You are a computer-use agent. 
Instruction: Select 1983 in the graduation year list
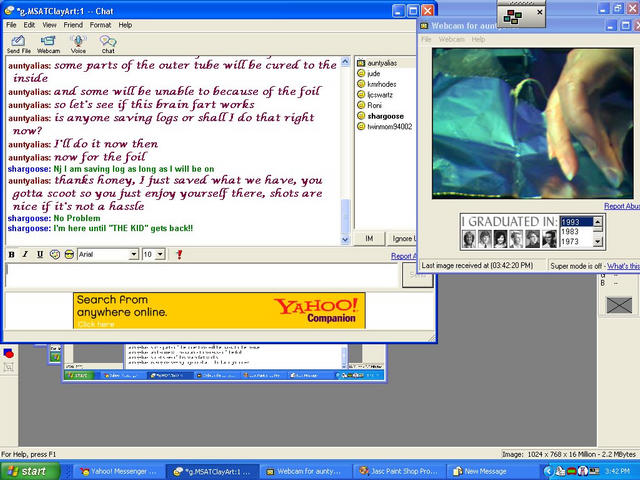pos(576,231)
